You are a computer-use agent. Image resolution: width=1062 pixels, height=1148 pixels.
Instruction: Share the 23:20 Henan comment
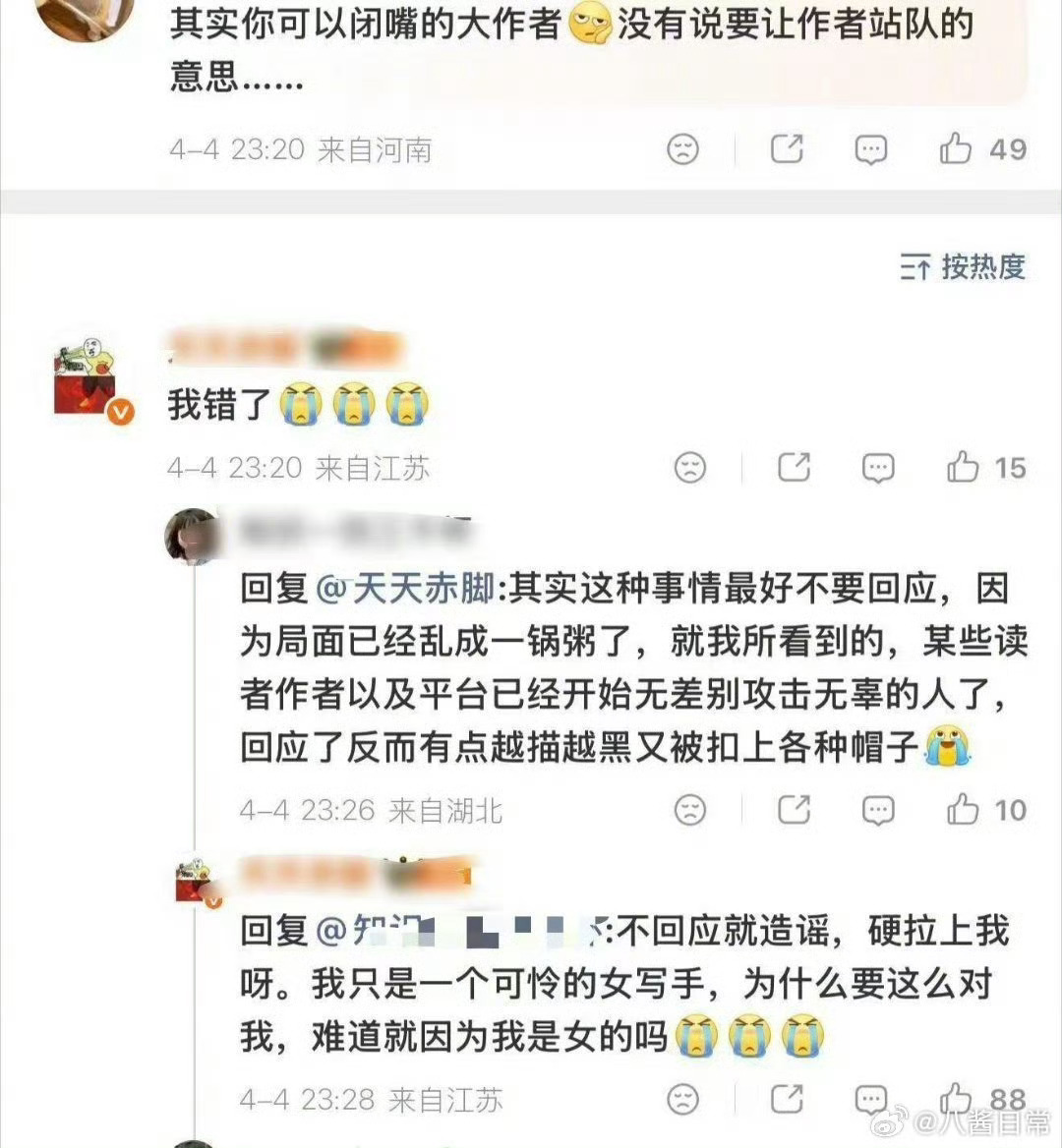tap(787, 148)
